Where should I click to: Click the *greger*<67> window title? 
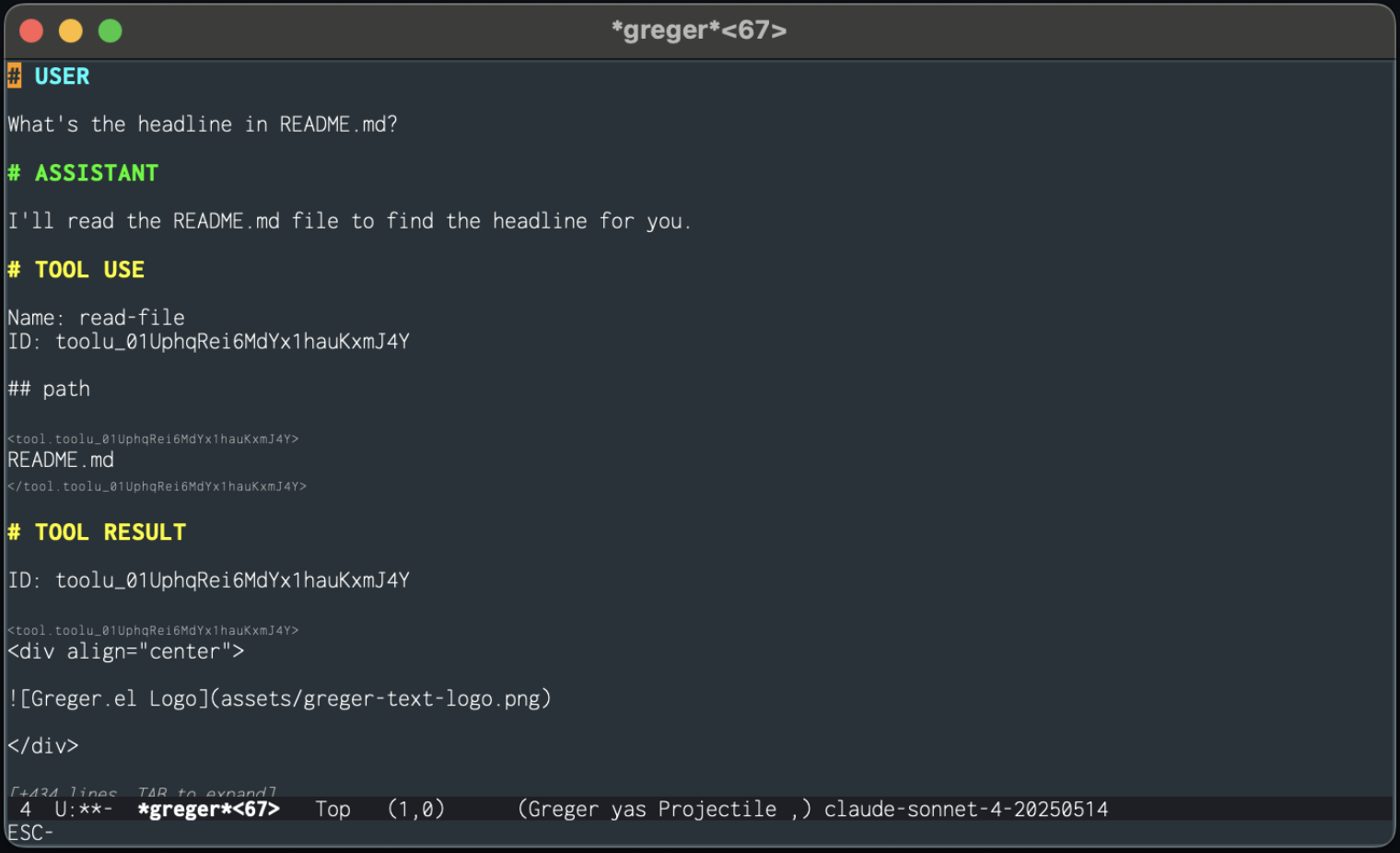point(698,29)
